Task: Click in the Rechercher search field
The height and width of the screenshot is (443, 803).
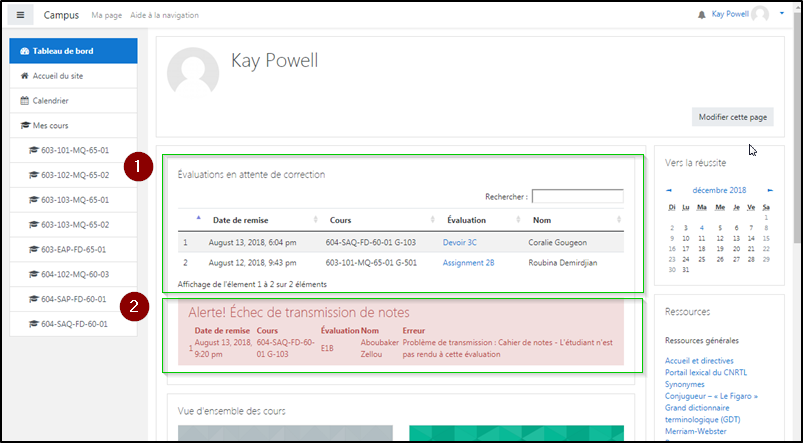Action: 577,197
